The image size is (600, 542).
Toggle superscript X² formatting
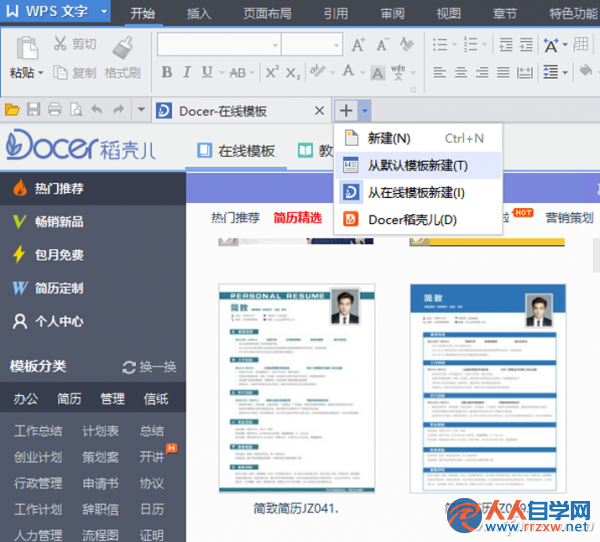272,72
